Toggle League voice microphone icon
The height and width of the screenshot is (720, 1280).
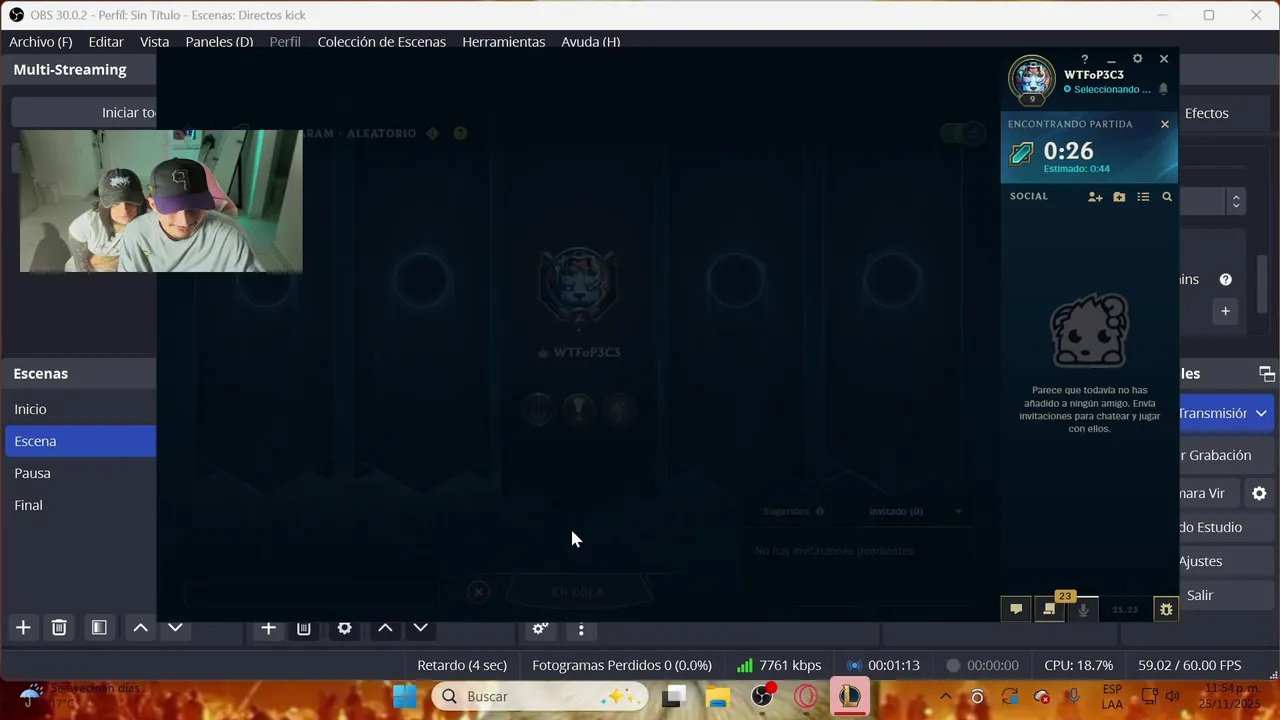point(1083,609)
